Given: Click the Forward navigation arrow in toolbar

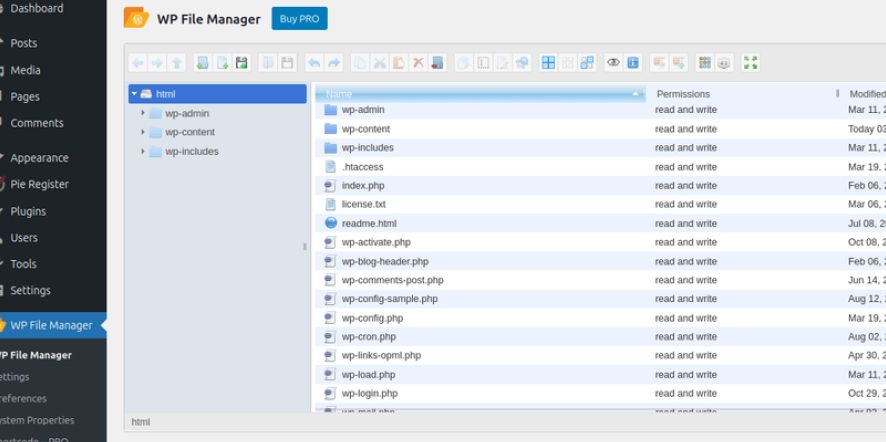Looking at the screenshot, I should [157, 63].
